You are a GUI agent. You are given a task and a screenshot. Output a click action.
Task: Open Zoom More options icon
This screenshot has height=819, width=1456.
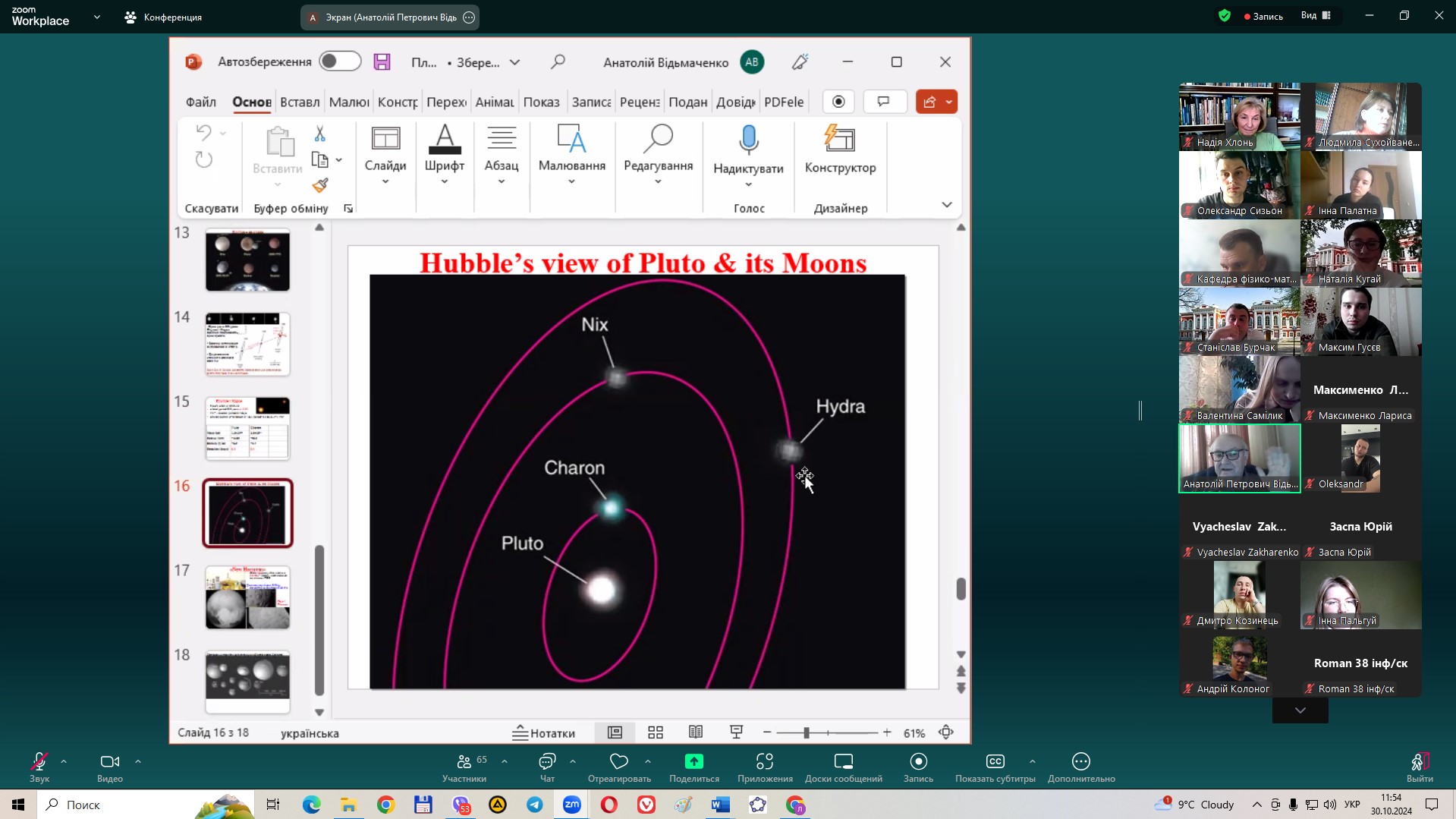(1081, 761)
